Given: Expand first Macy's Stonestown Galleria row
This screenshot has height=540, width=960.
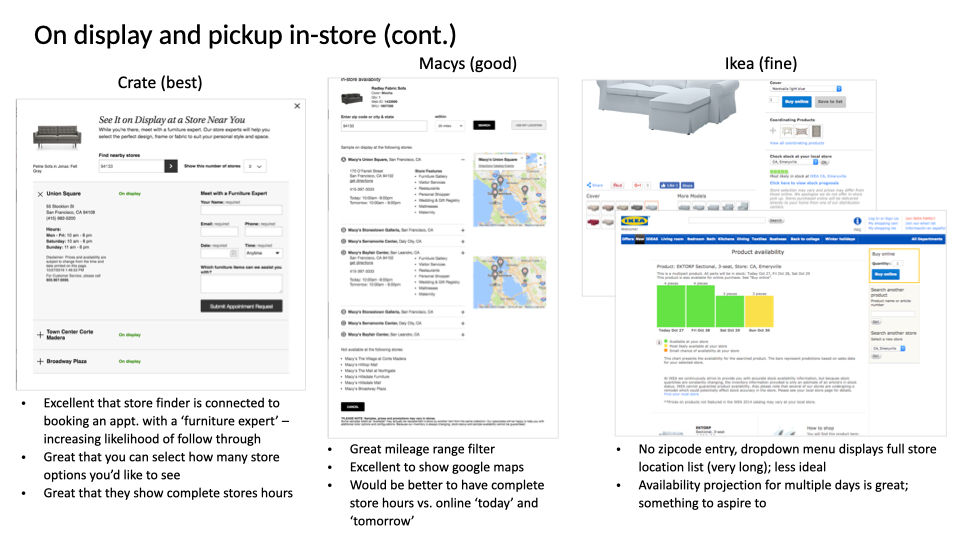Looking at the screenshot, I should click(463, 230).
